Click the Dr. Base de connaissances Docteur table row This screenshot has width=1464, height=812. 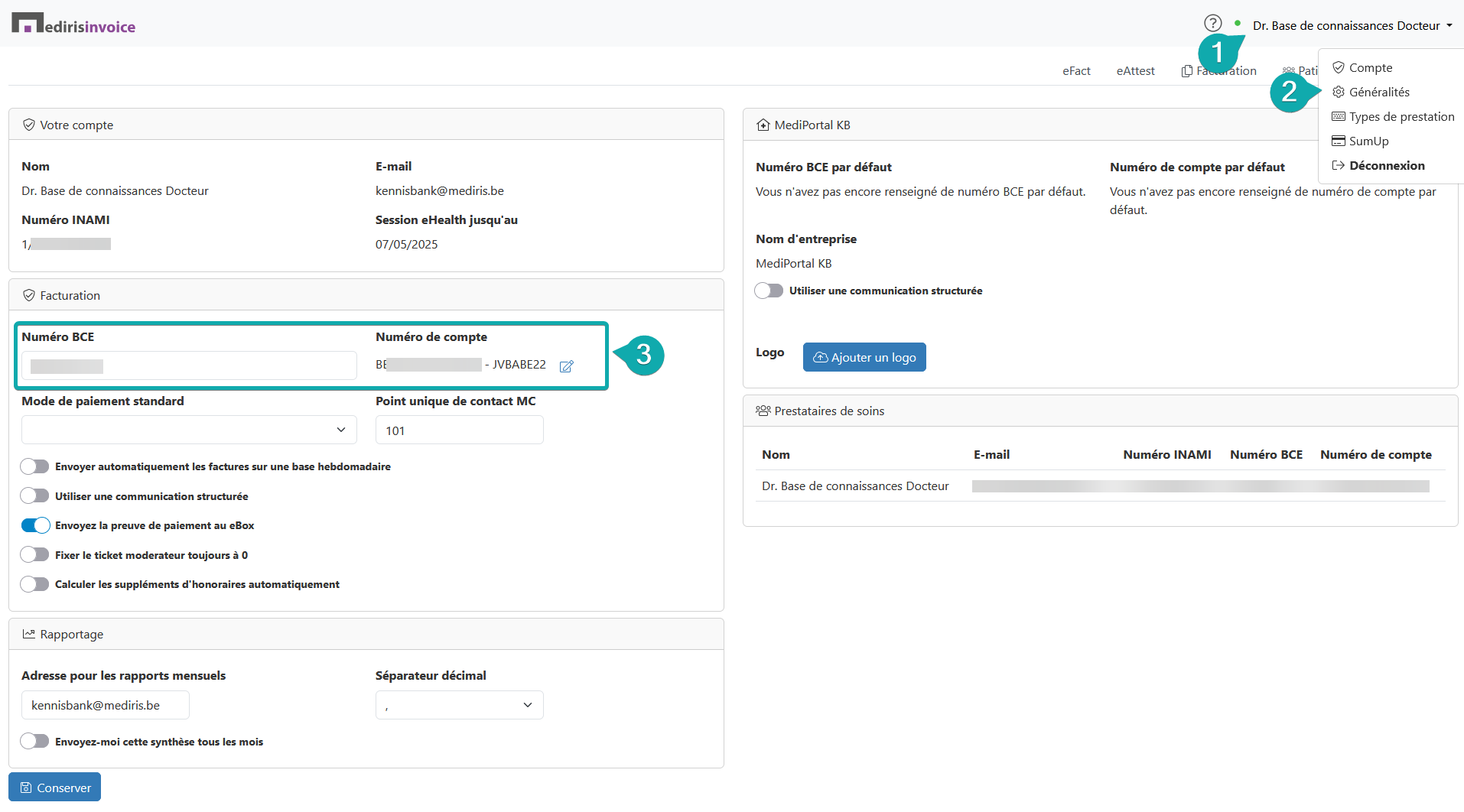click(x=1100, y=486)
